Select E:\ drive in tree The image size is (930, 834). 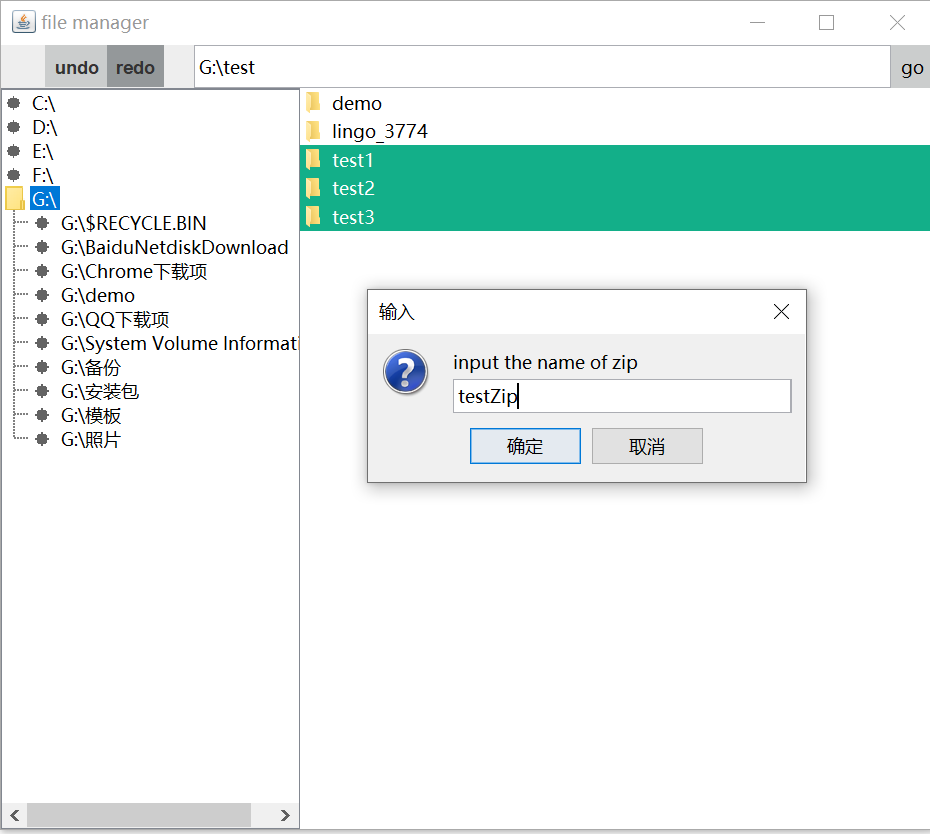click(x=43, y=151)
